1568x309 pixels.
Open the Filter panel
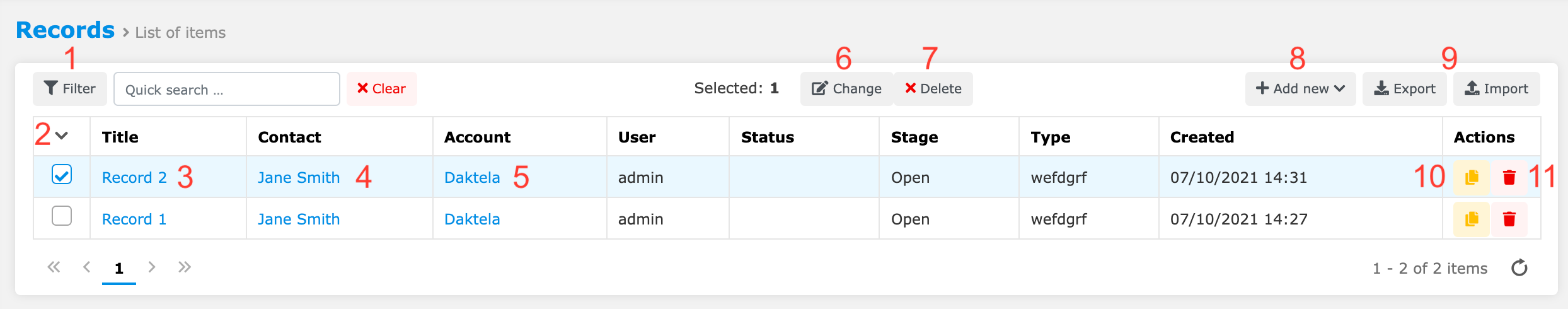coord(70,89)
